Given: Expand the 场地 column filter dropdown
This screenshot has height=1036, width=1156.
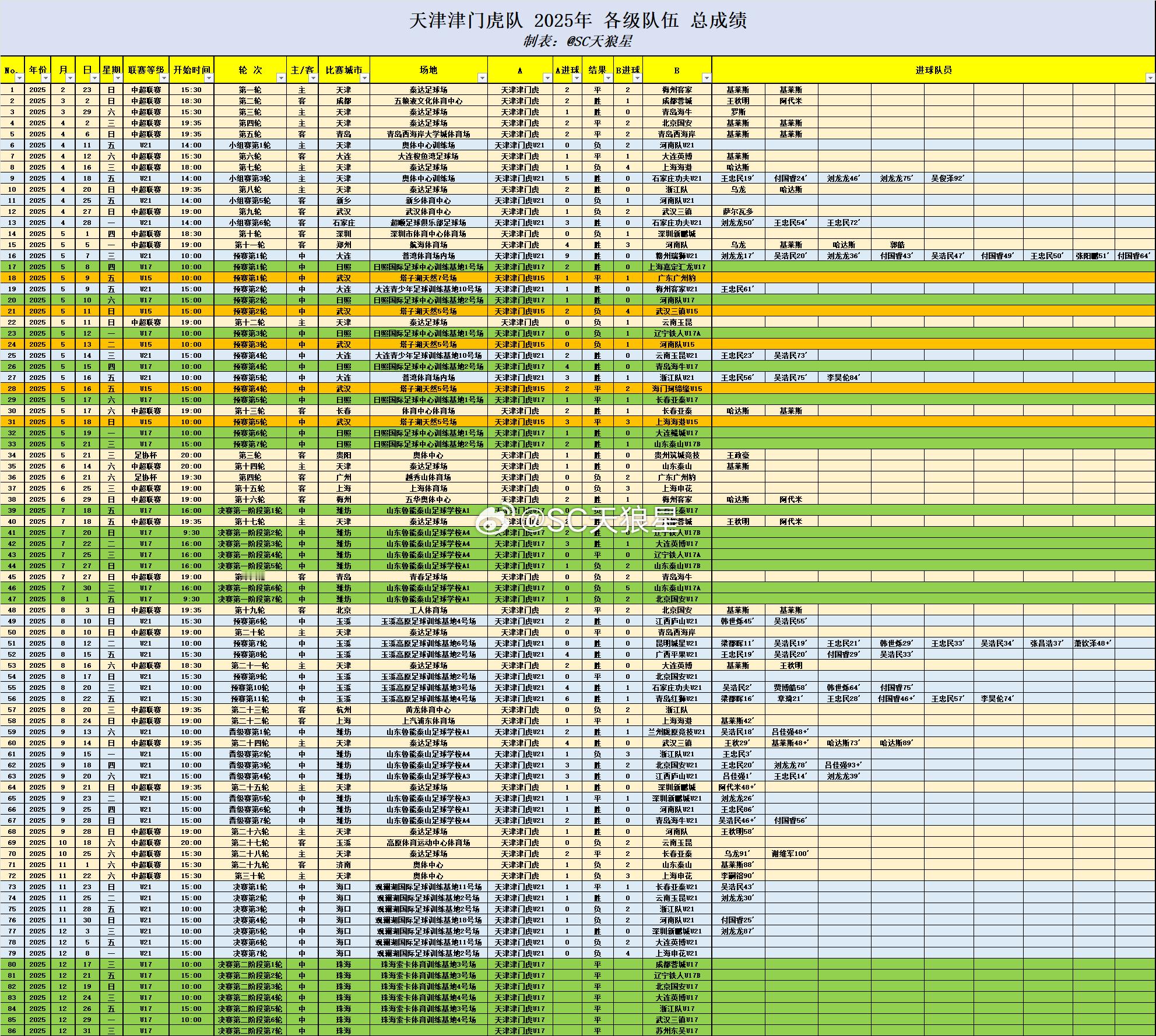Looking at the screenshot, I should (x=482, y=78).
